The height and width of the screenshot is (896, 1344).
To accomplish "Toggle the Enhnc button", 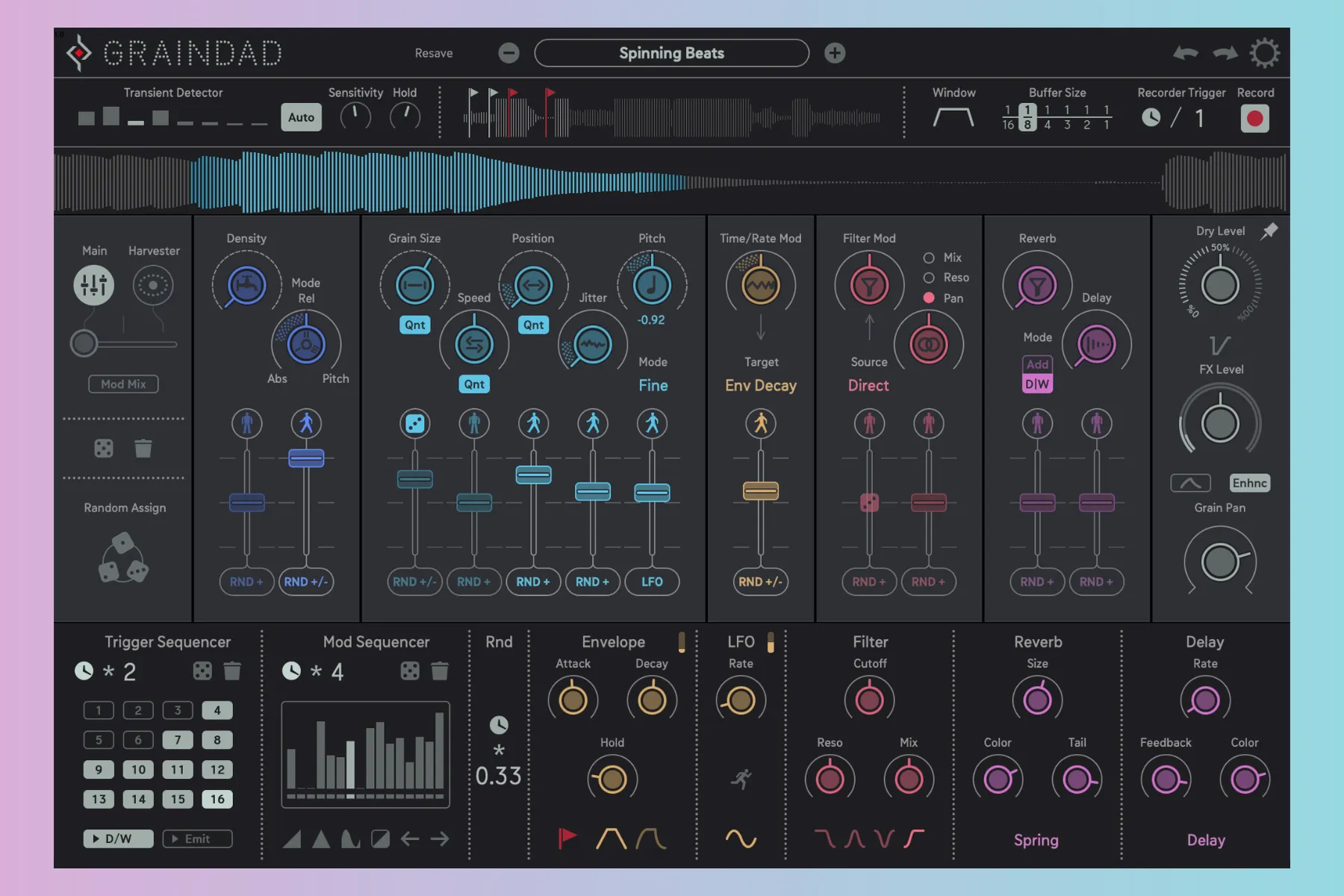I will [1249, 483].
